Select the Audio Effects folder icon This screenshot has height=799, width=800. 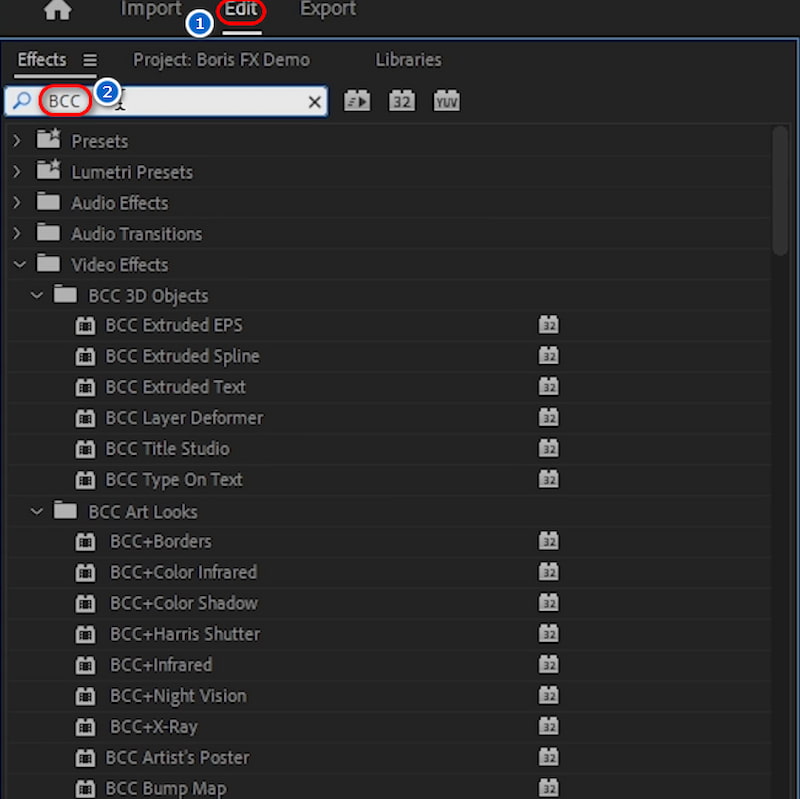pyautogui.click(x=48, y=202)
